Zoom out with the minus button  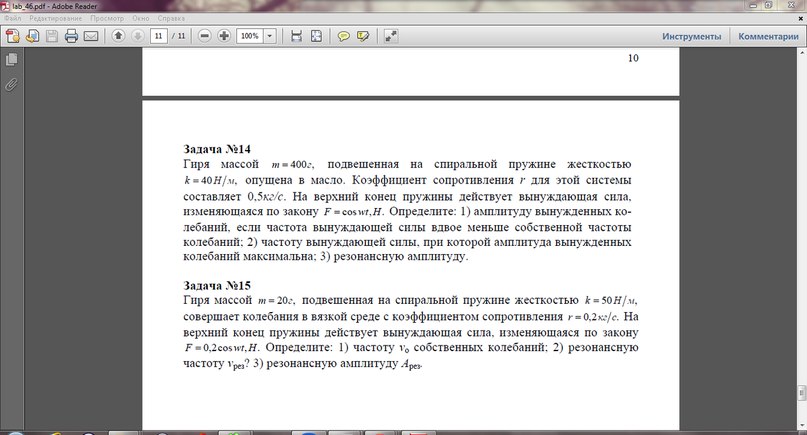[204, 36]
